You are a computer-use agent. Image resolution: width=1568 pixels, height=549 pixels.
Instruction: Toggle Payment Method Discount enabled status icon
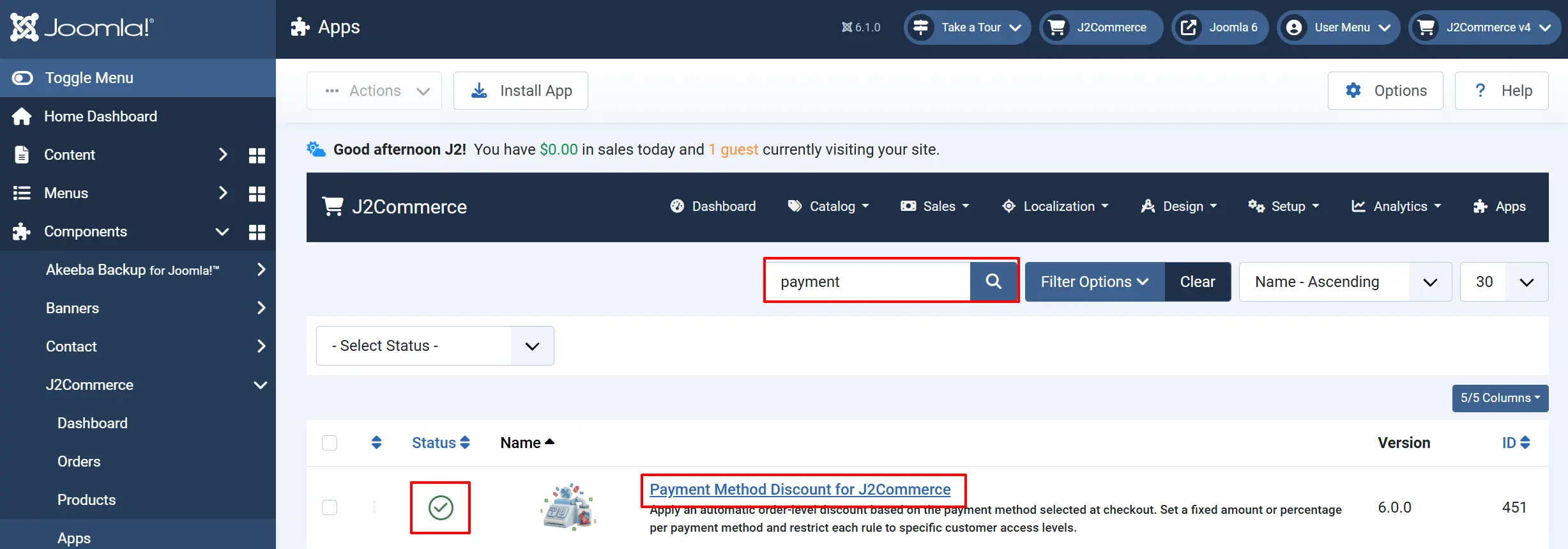[441, 507]
